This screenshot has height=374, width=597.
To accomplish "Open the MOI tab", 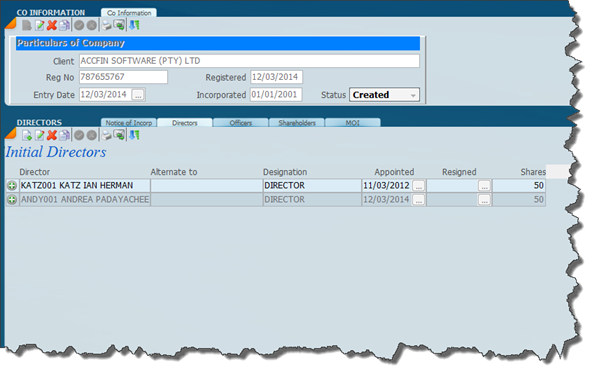I will pyautogui.click(x=353, y=123).
